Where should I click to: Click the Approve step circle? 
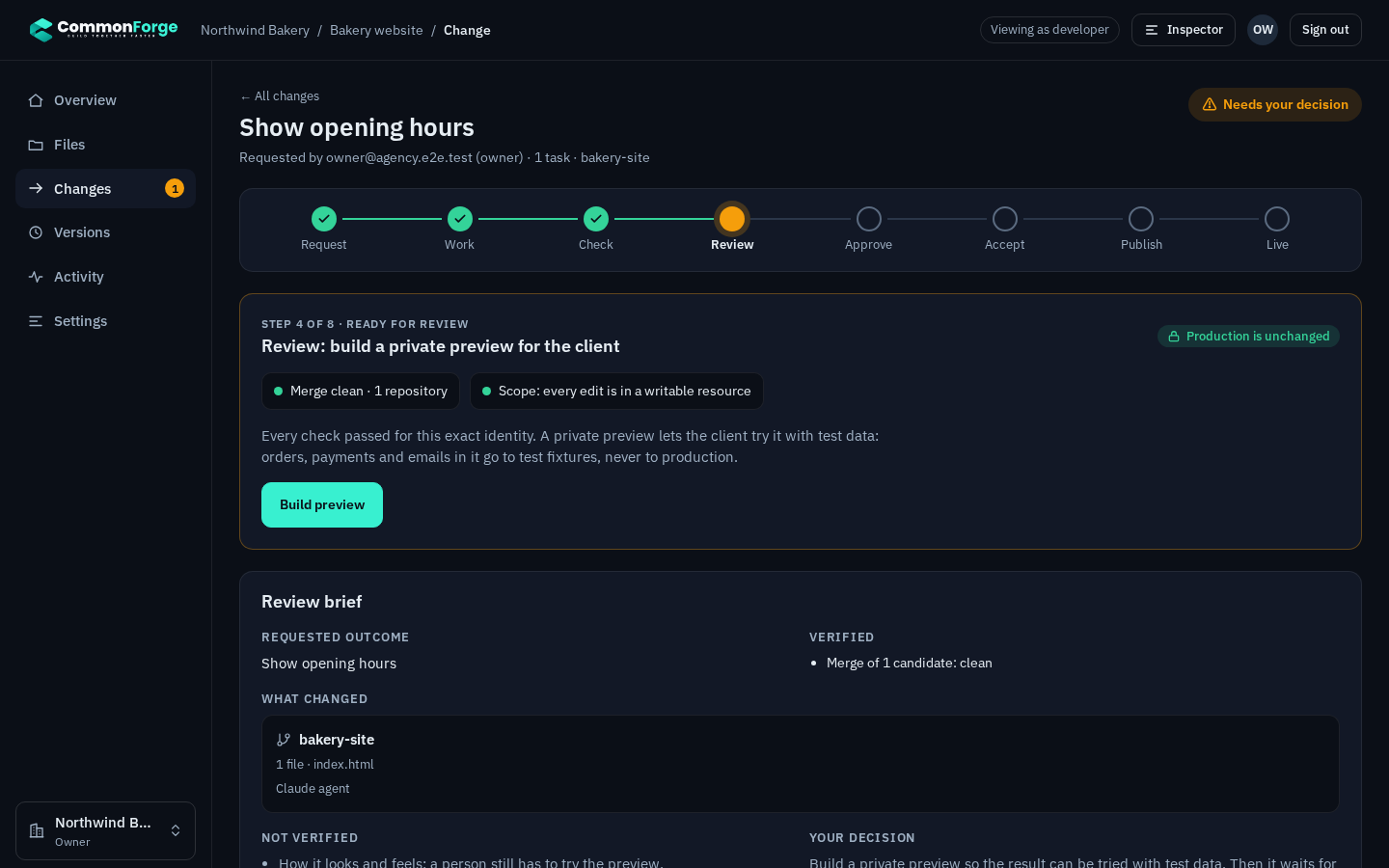(x=869, y=219)
